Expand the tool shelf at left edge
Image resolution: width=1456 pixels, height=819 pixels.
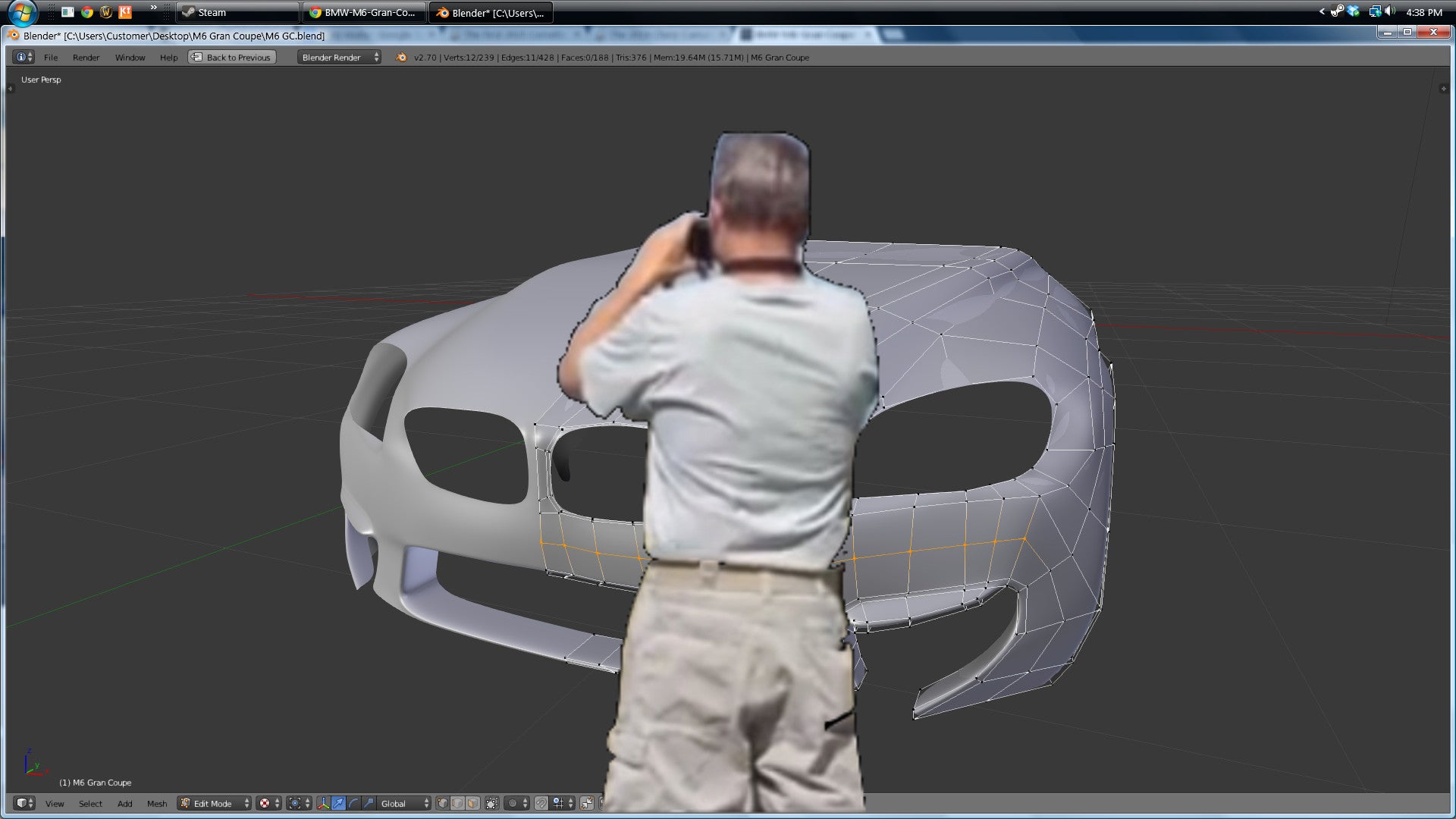10,89
